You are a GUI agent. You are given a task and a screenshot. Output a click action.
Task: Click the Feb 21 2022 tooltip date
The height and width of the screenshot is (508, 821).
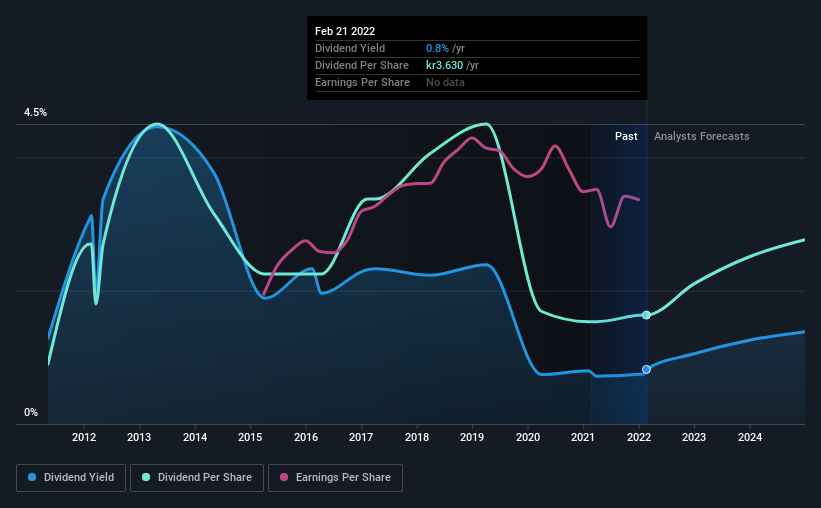tap(345, 31)
